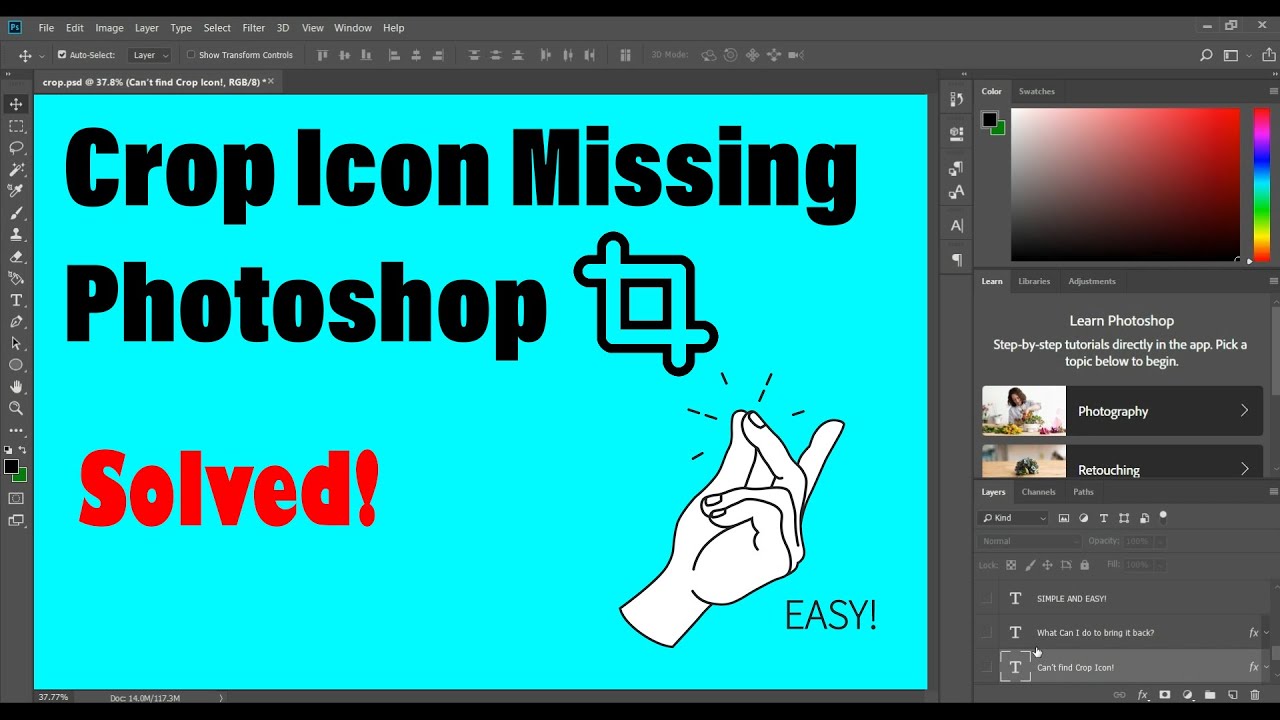Open the Kind filter dropdown
The image size is (1280, 720).
click(x=1013, y=517)
